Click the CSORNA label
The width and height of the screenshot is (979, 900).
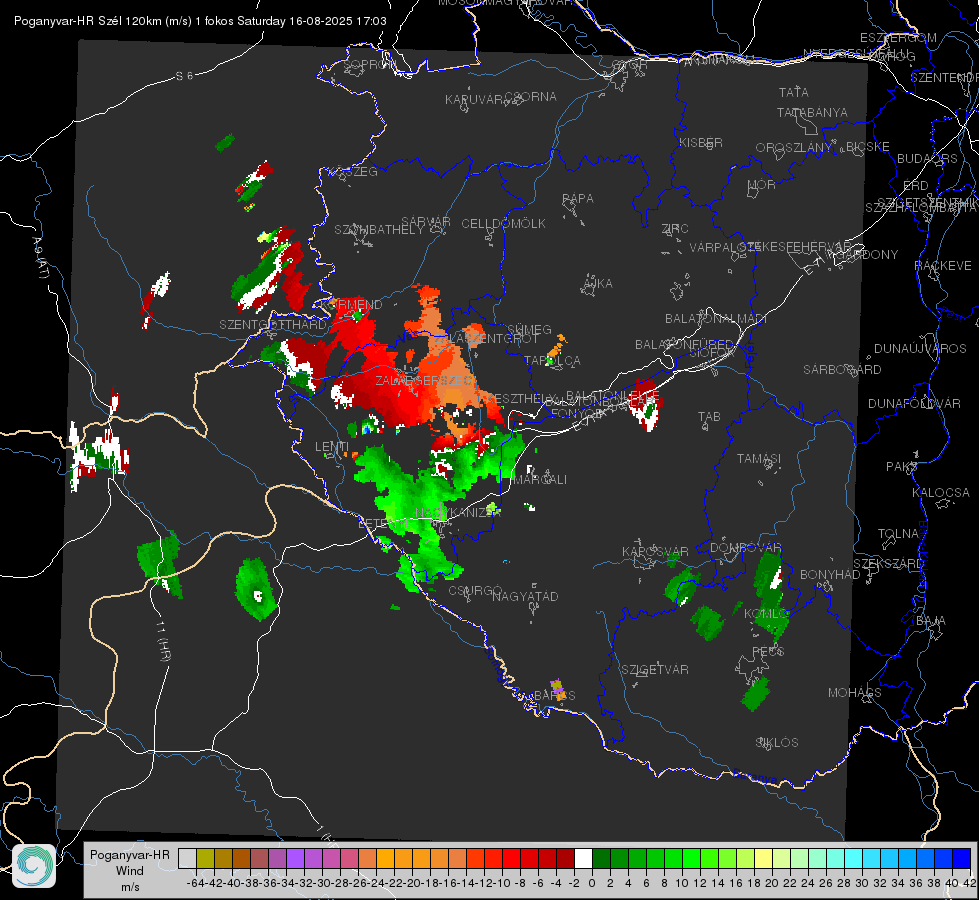(531, 97)
